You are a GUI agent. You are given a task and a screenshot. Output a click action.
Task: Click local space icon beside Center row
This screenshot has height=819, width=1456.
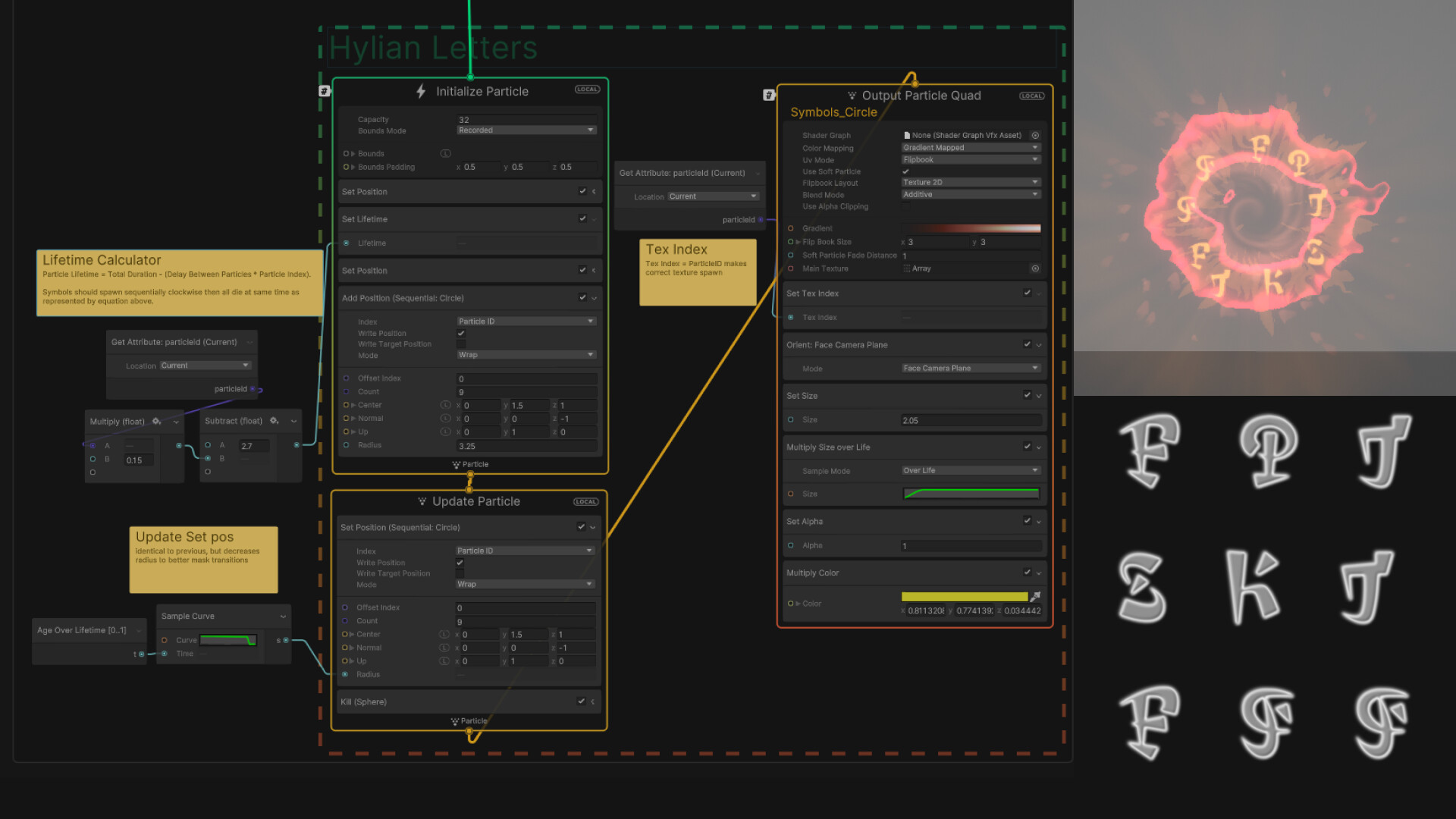click(445, 405)
